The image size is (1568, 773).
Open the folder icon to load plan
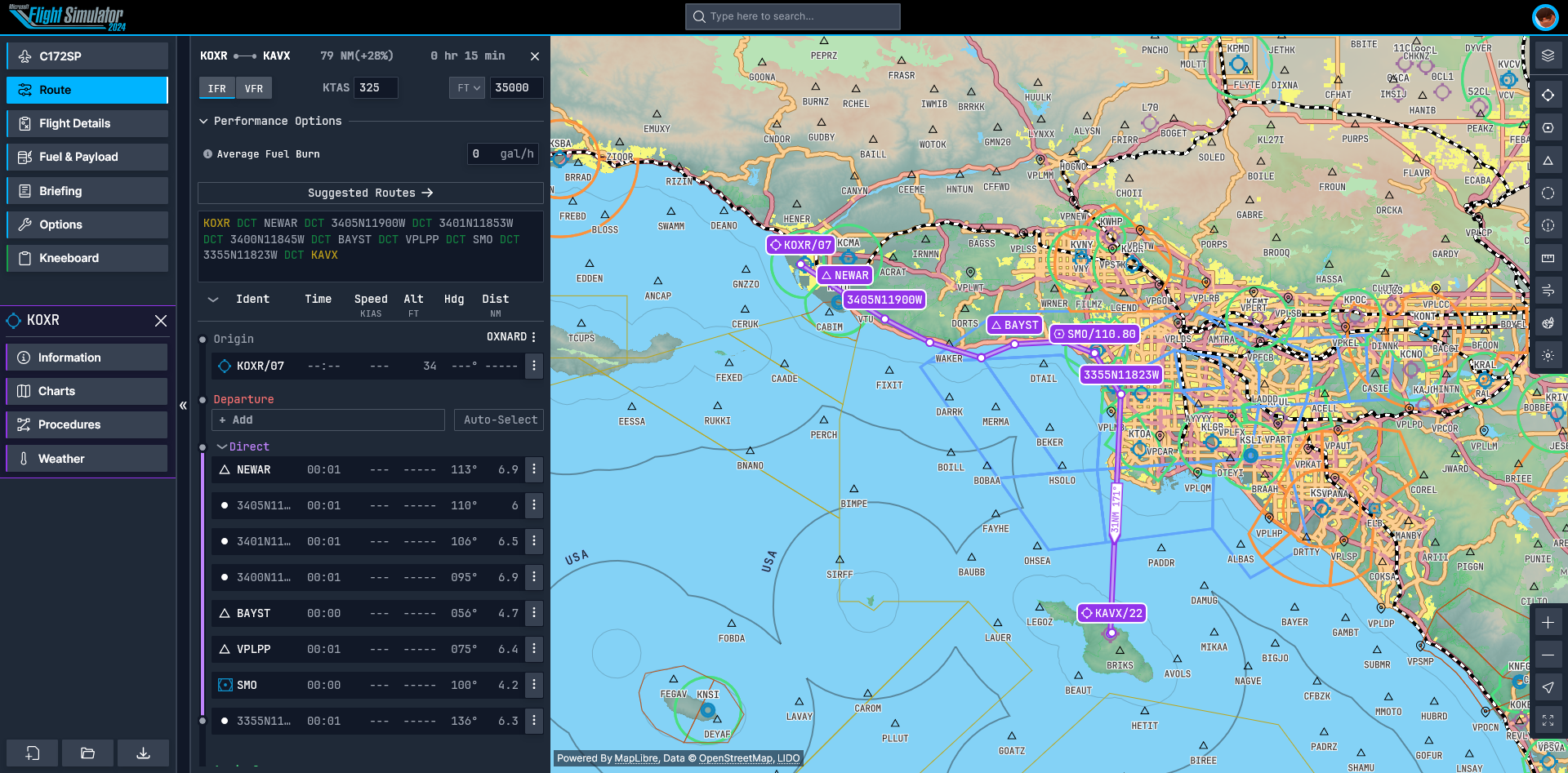coord(87,753)
